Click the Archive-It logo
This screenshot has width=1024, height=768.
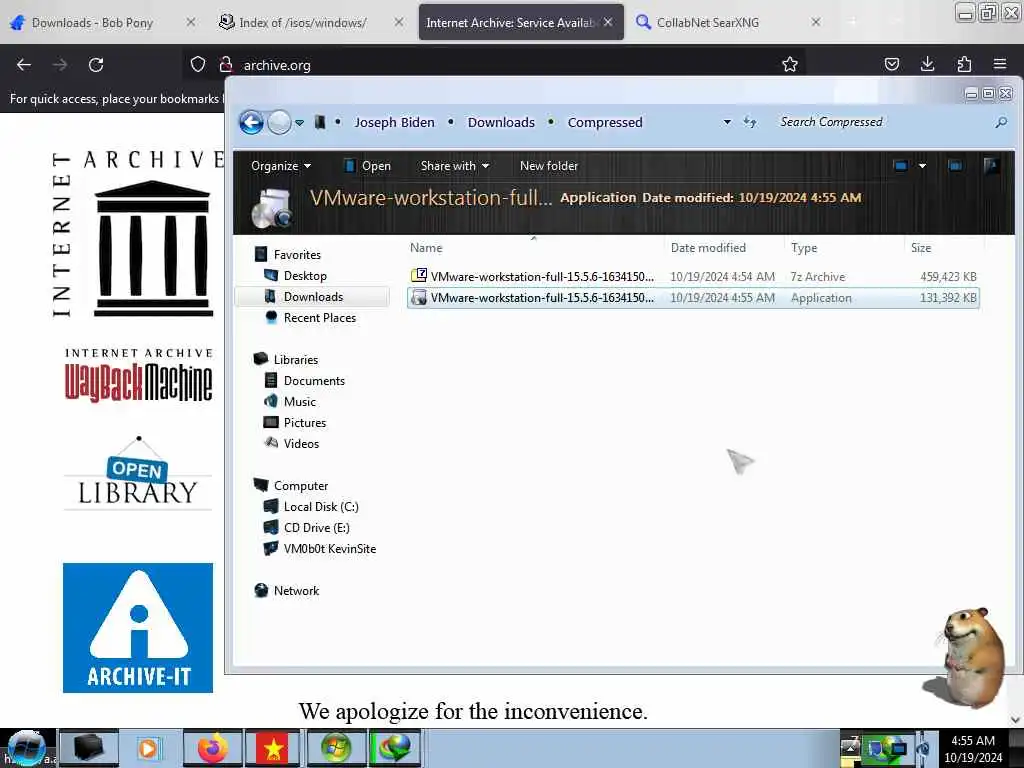(138, 628)
